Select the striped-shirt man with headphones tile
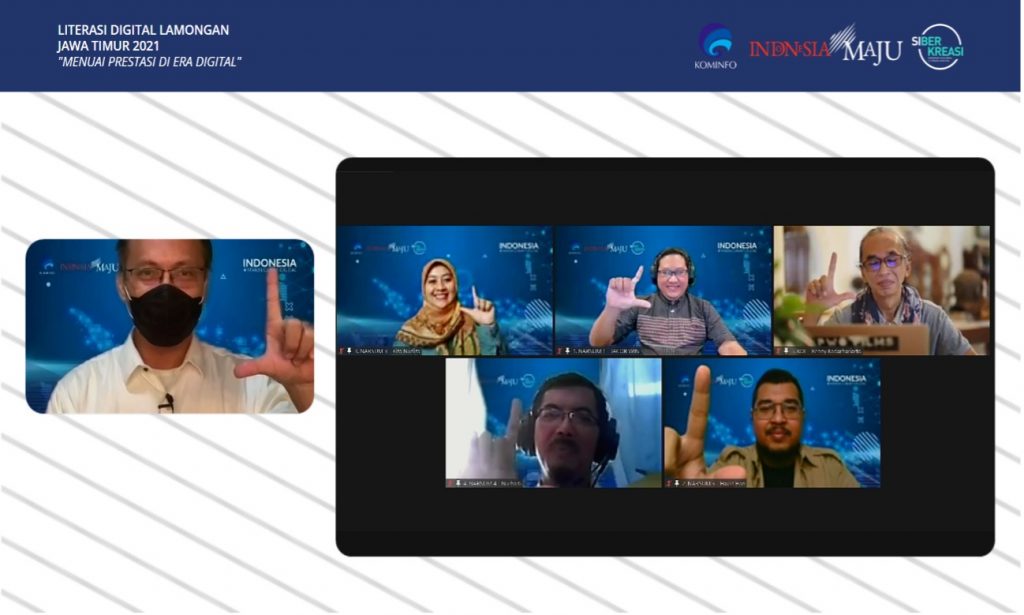The height and width of the screenshot is (615, 1024). [x=663, y=290]
